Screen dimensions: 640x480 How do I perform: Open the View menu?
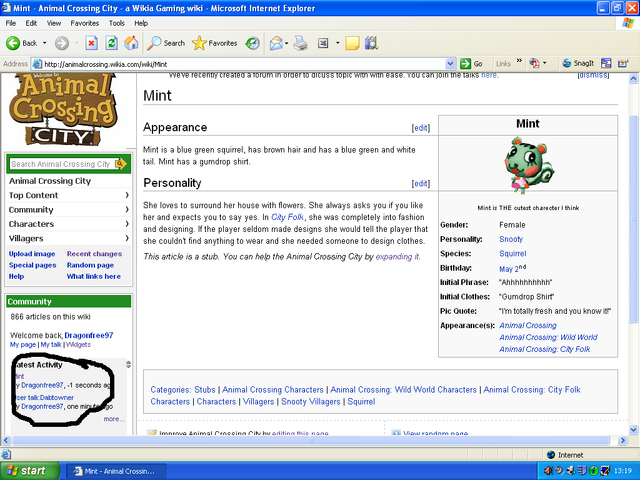click(x=53, y=23)
